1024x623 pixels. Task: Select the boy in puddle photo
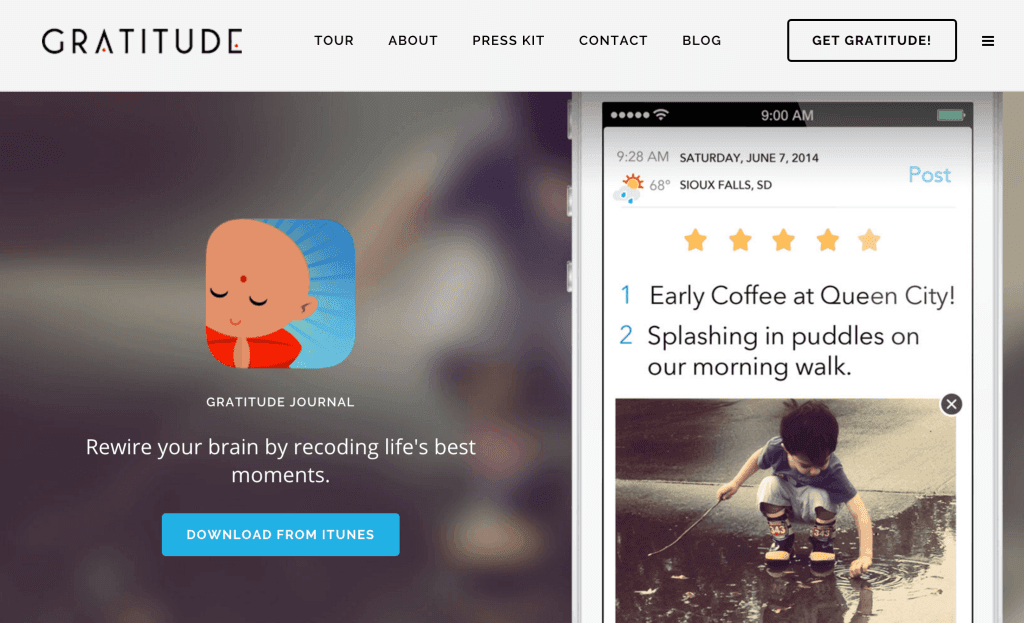tap(785, 510)
